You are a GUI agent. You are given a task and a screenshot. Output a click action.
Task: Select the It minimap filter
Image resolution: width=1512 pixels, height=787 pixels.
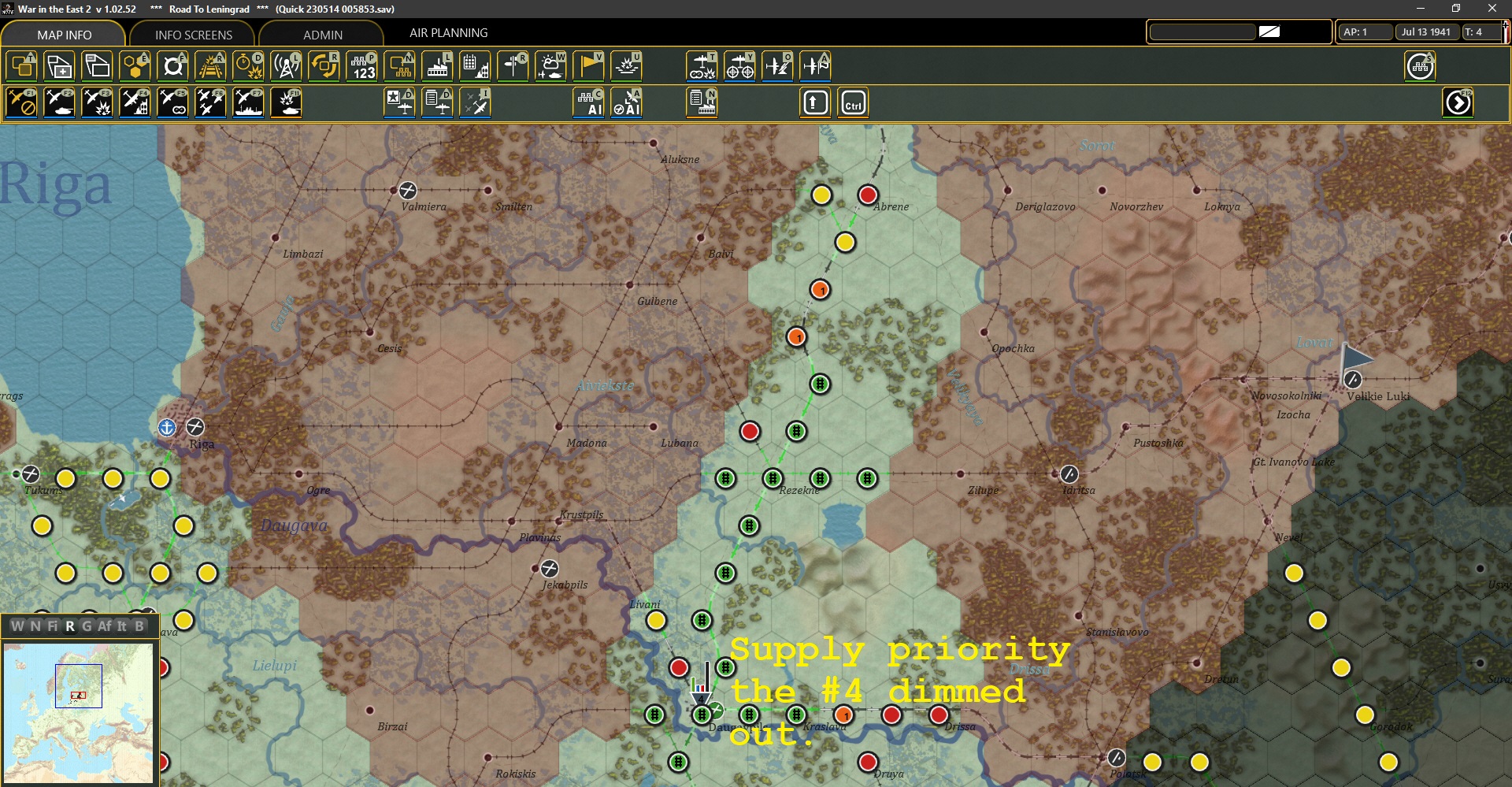pyautogui.click(x=122, y=626)
